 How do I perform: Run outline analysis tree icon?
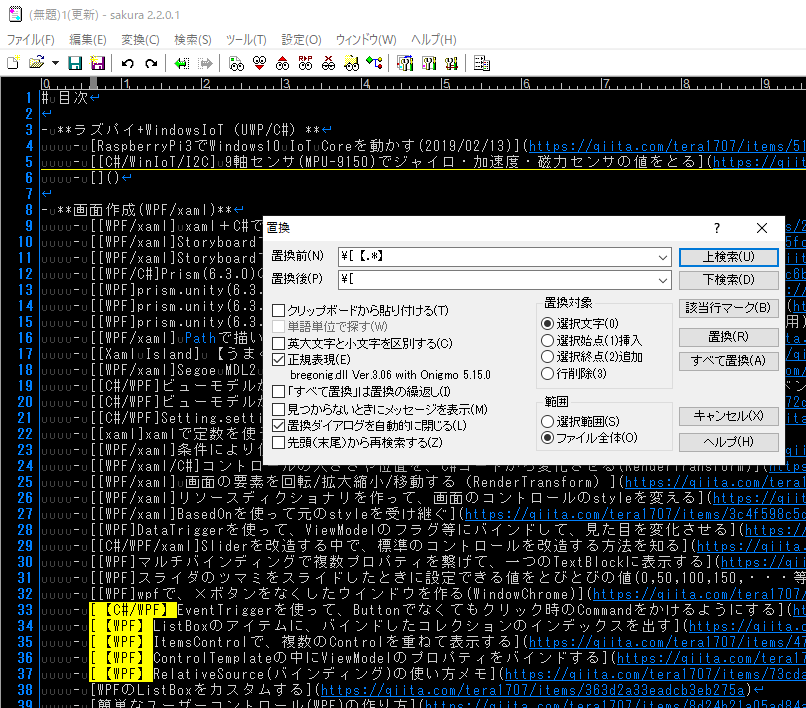click(374, 63)
